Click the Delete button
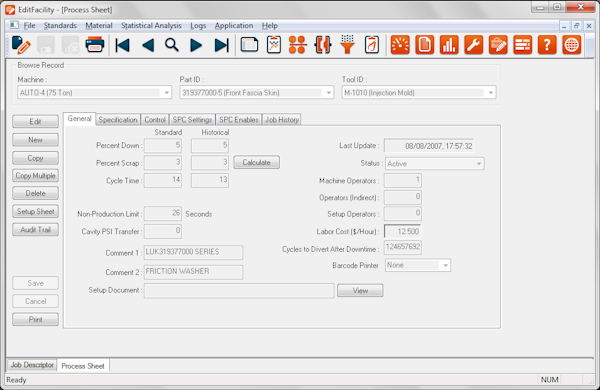 point(36,193)
